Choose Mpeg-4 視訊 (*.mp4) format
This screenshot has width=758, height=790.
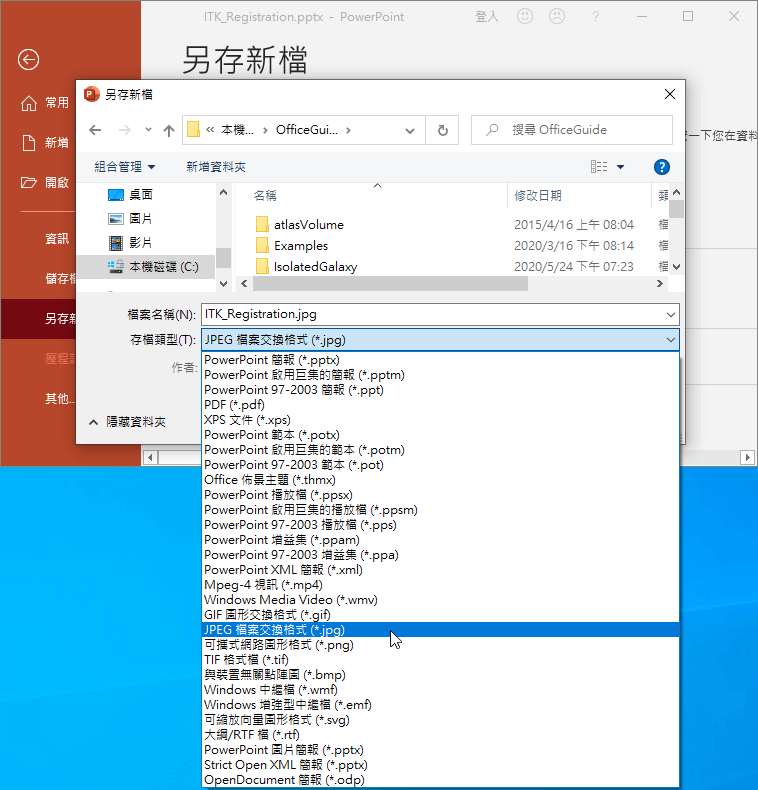tap(440, 585)
